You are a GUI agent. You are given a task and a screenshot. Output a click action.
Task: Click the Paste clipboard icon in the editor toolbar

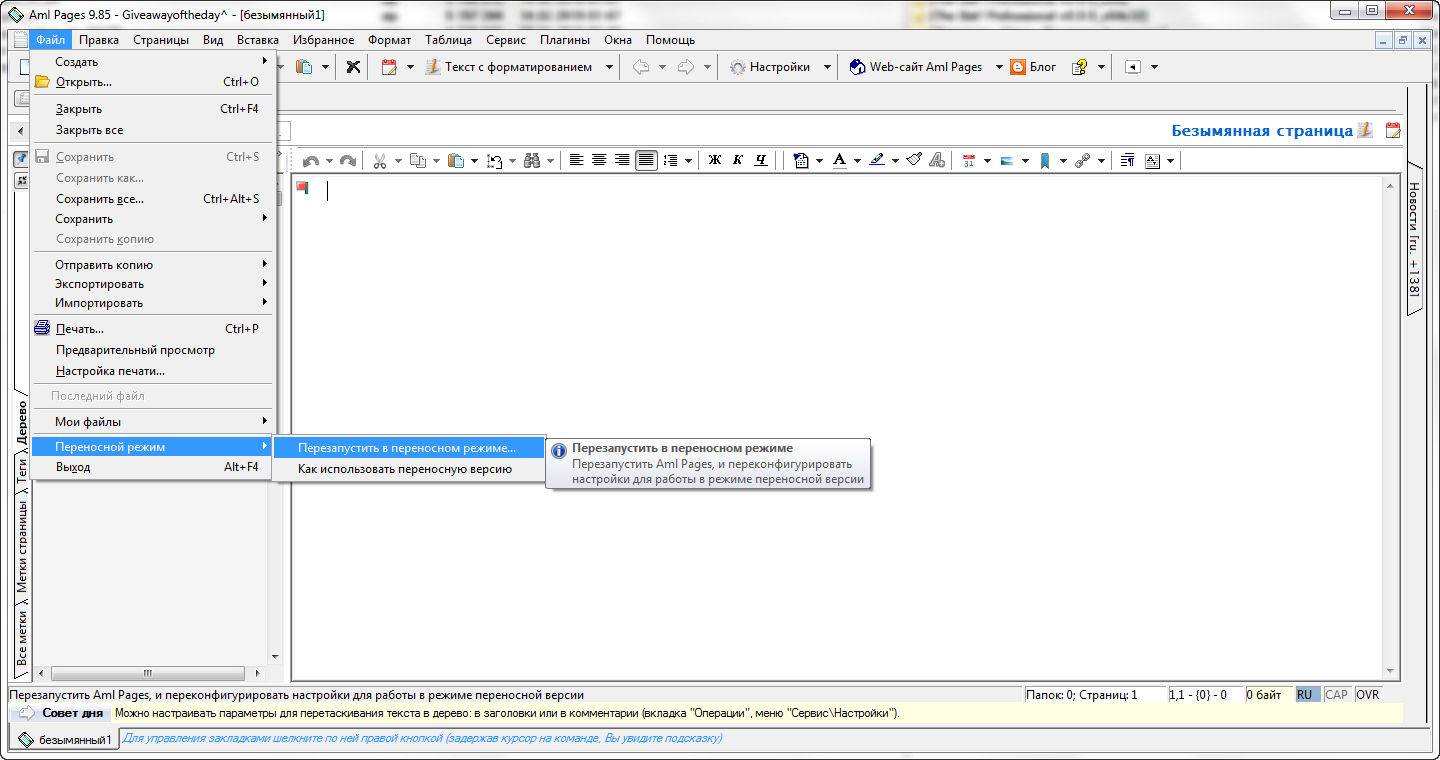tap(456, 160)
